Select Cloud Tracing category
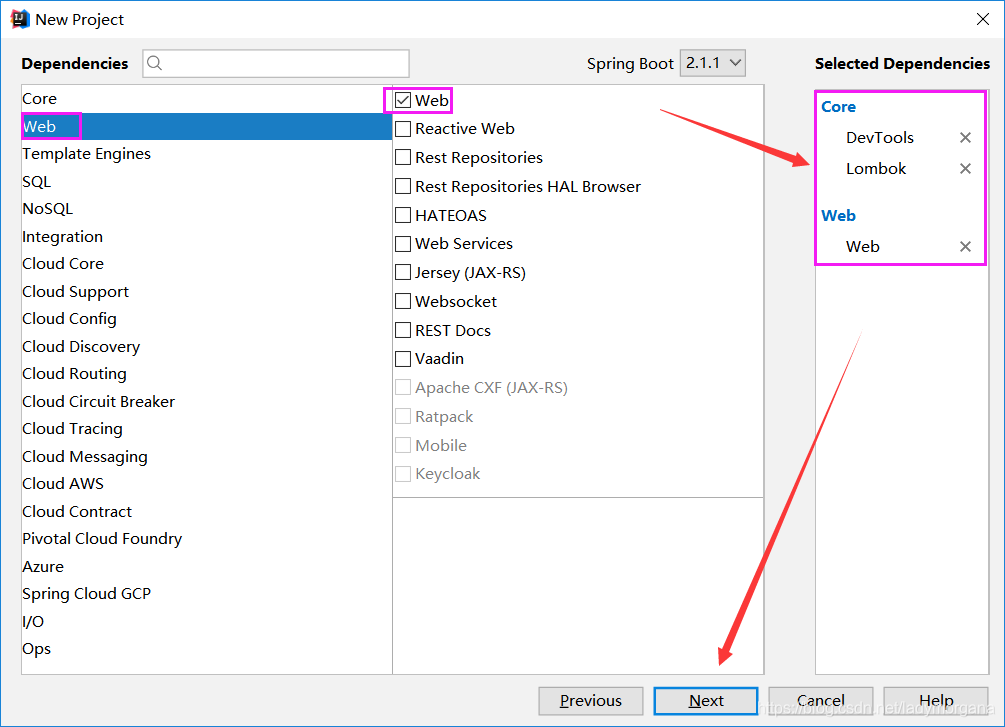Image resolution: width=1005 pixels, height=727 pixels. point(206,429)
